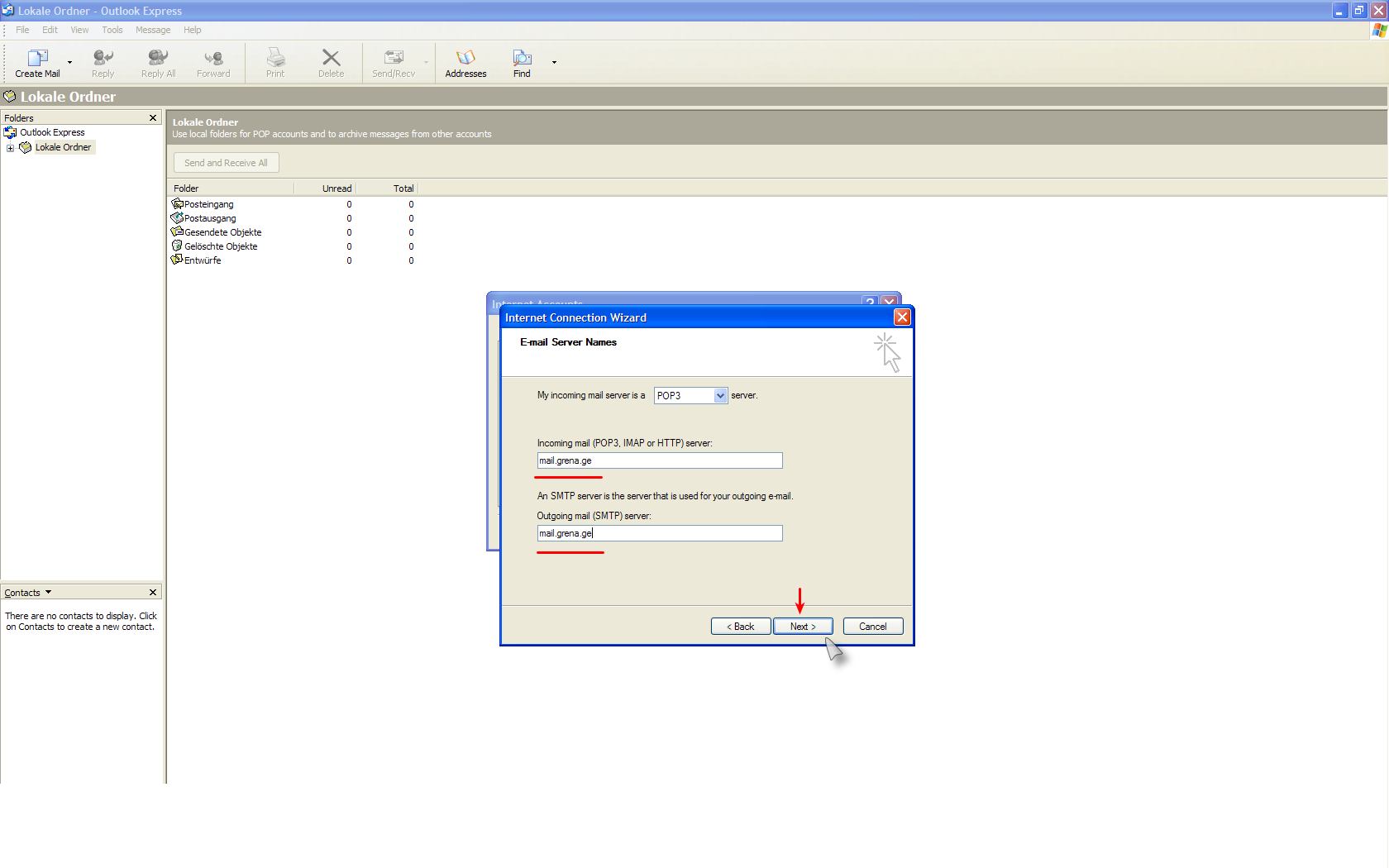Click the incoming mail server field
This screenshot has width=1389, height=868.
tap(659, 460)
